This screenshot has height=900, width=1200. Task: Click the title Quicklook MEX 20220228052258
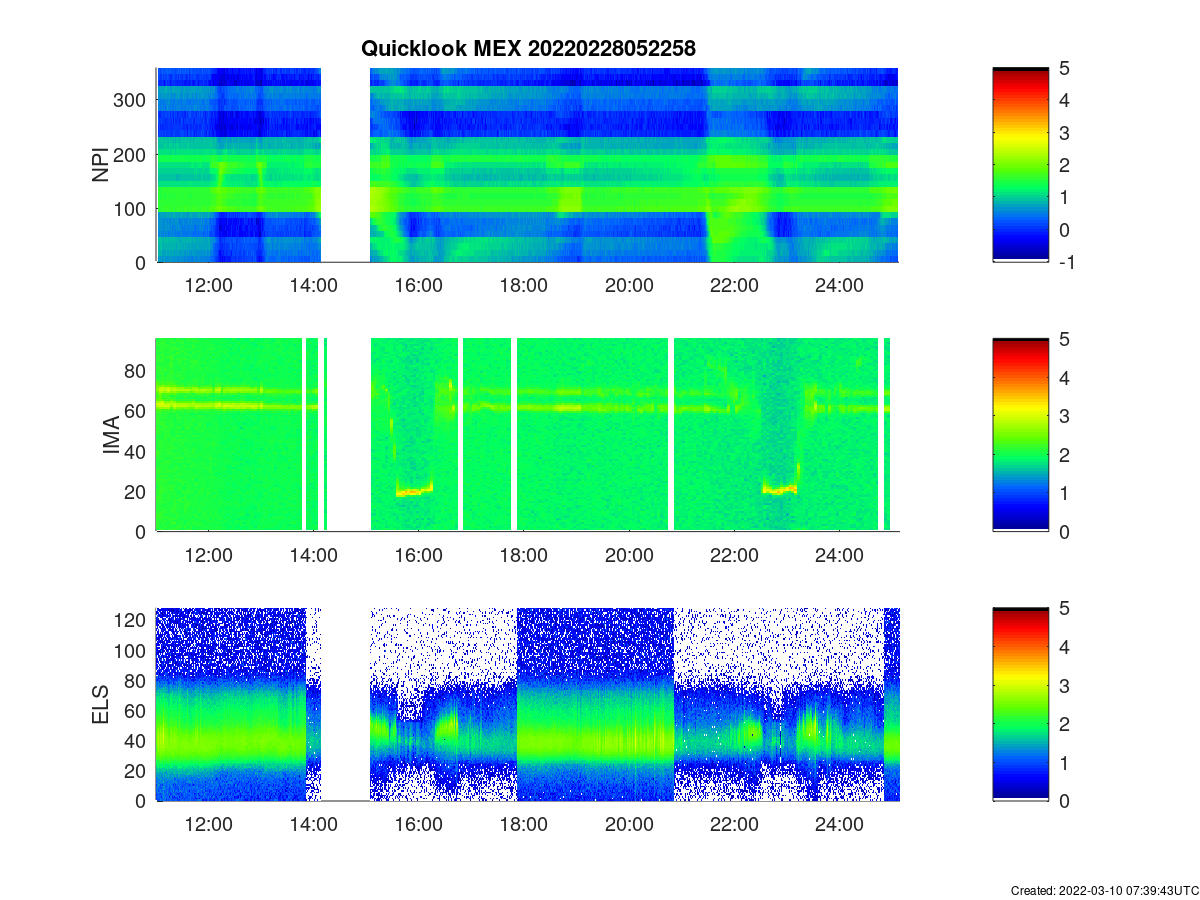point(528,48)
